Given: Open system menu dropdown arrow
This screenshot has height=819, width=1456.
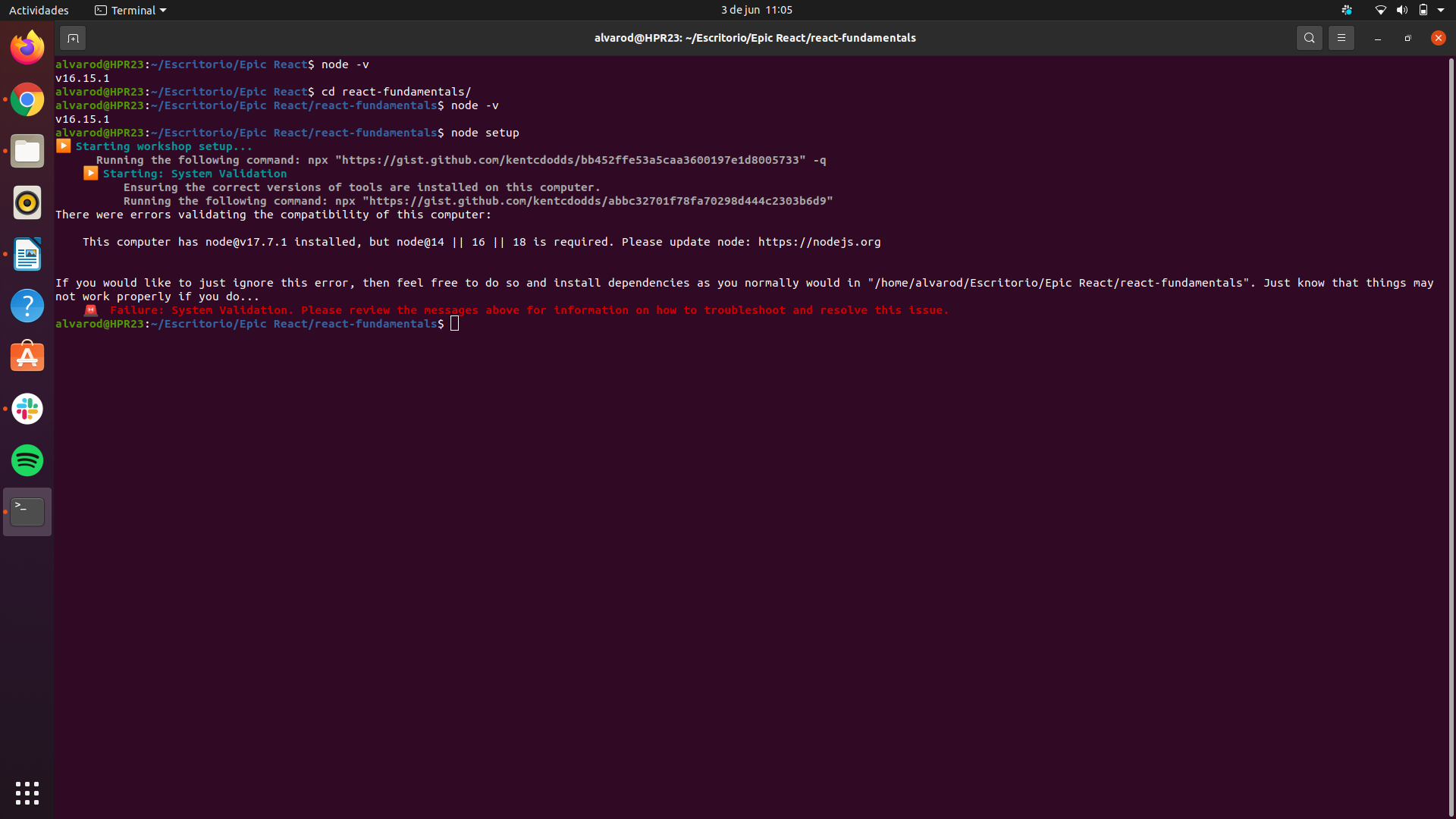Looking at the screenshot, I should [x=1441, y=10].
